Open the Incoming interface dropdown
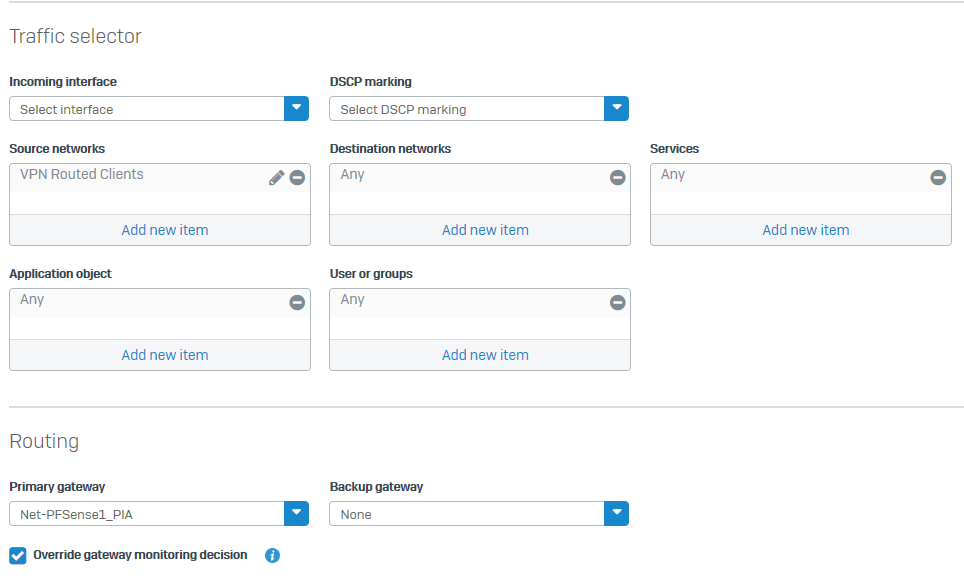 [x=296, y=109]
